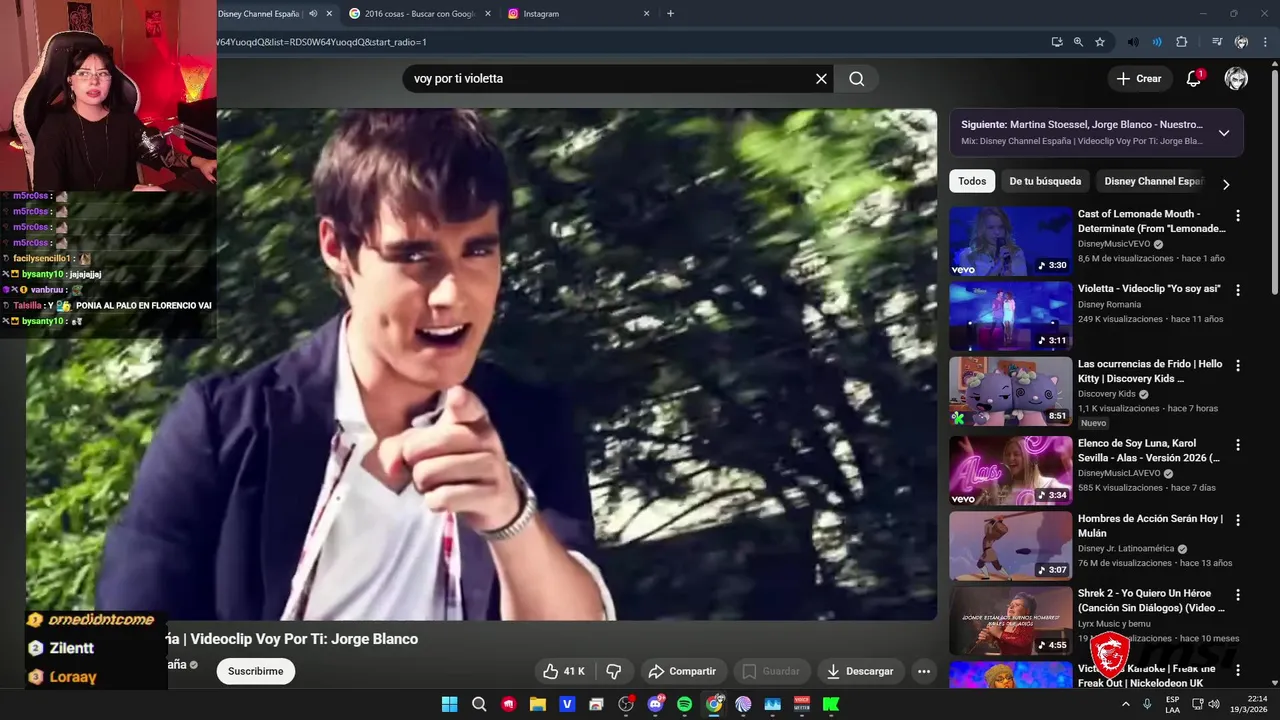The image size is (1280, 720).
Task: Open the system volume icon in tray
Action: coord(1214,704)
